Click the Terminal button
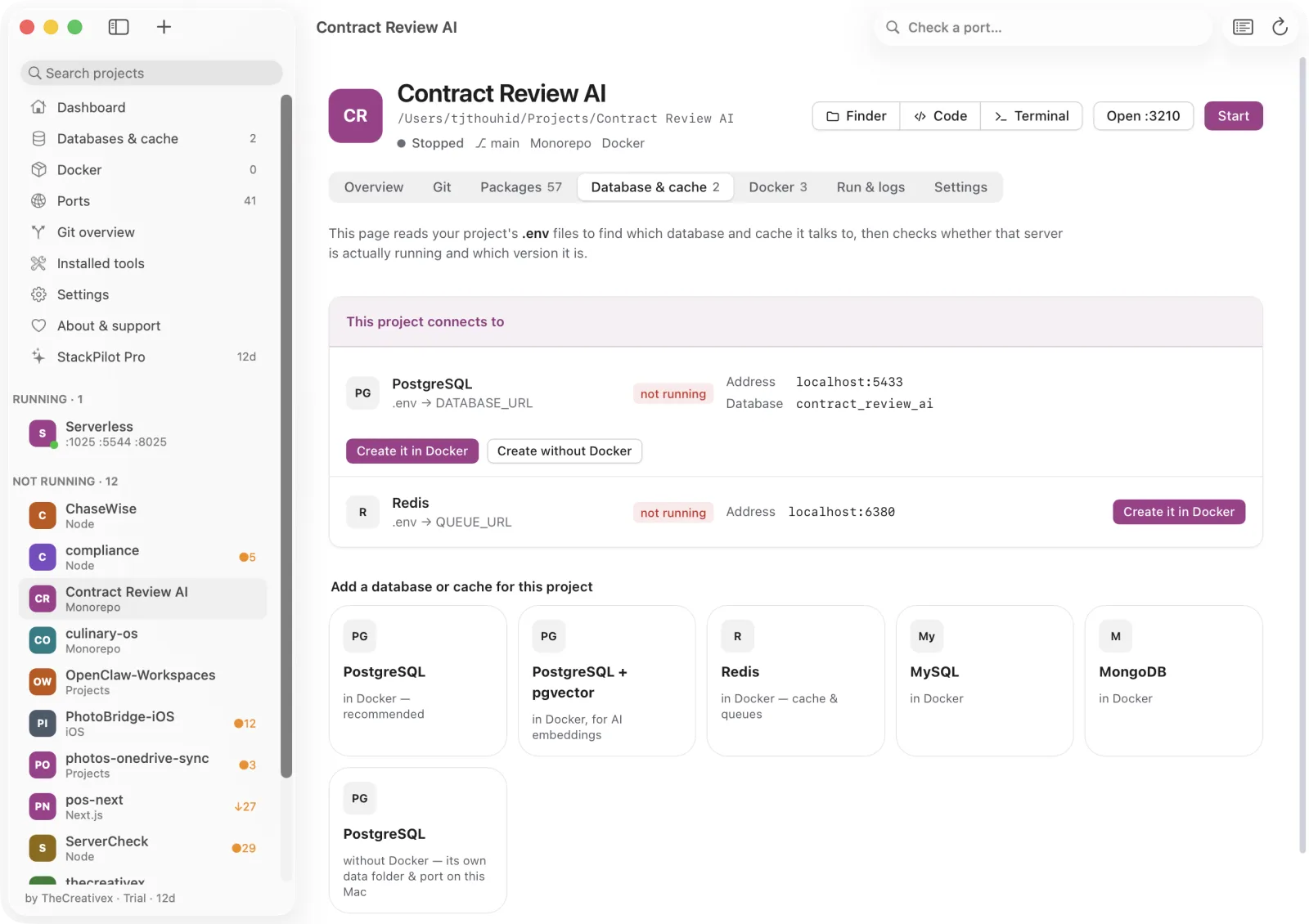Screen dimensions: 1309x924 pos(1032,116)
